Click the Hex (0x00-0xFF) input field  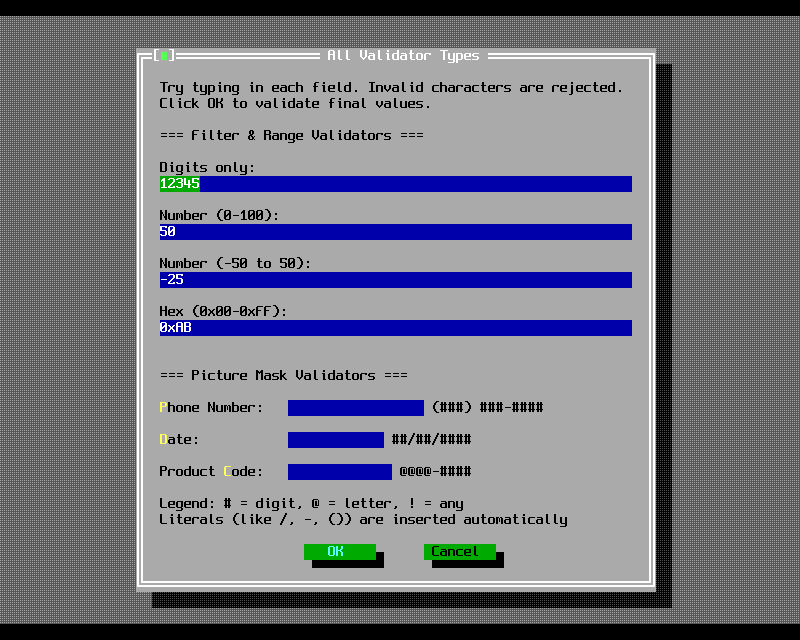tap(395, 328)
